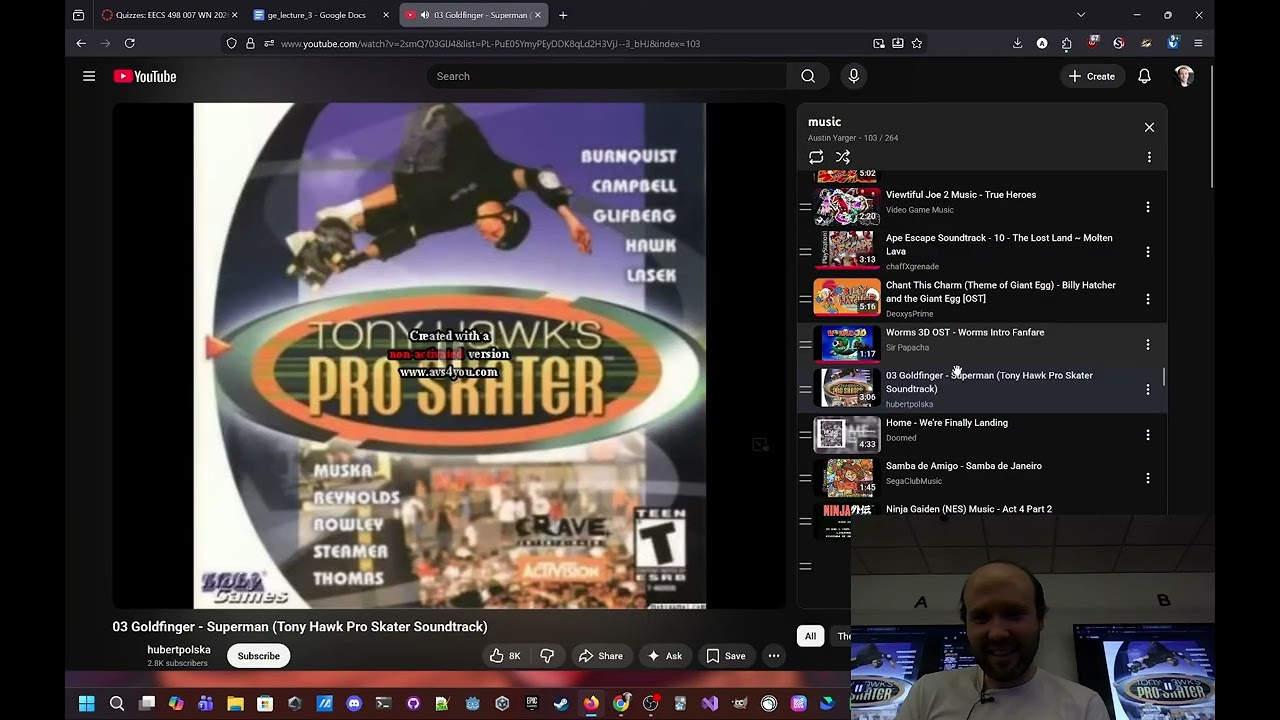Click the Ask button below the video
The width and height of the screenshot is (1280, 720).
665,656
